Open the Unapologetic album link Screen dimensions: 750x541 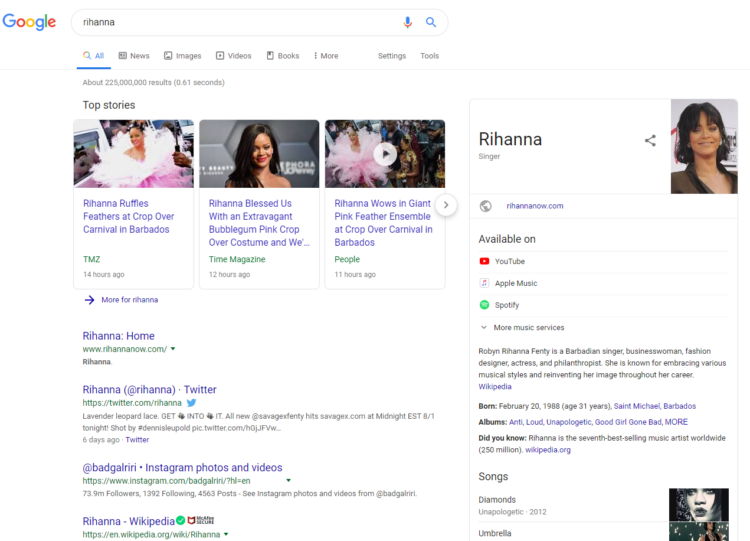(x=569, y=422)
